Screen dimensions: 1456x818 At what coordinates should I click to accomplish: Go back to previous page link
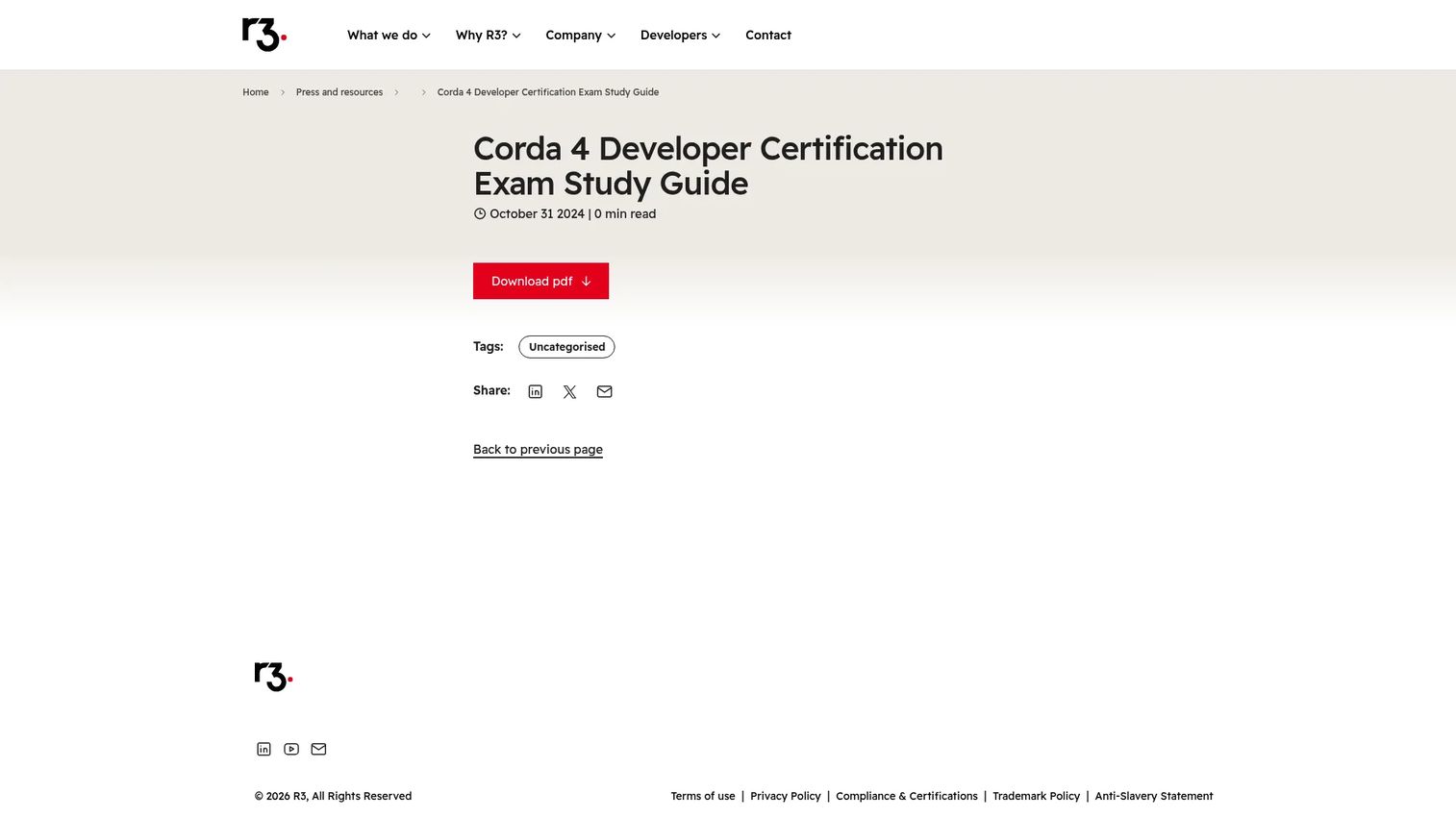click(538, 449)
